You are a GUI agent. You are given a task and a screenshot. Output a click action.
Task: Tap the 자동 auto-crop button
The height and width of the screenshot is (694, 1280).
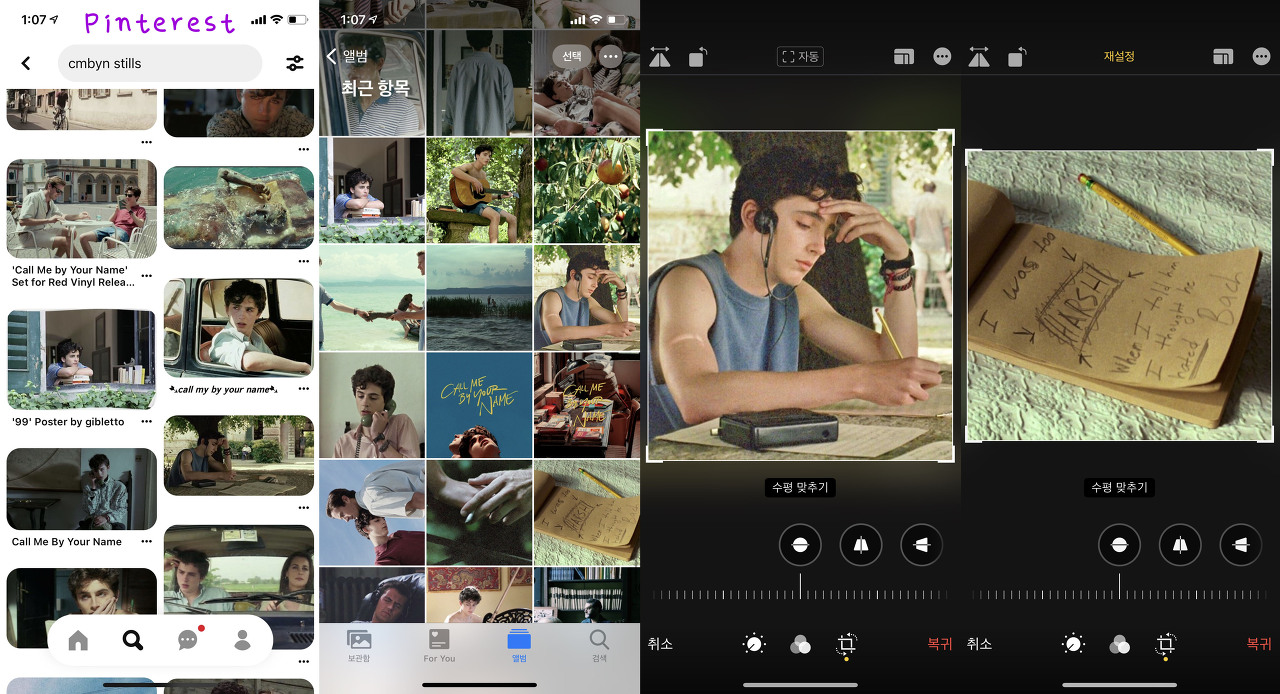[x=800, y=57]
